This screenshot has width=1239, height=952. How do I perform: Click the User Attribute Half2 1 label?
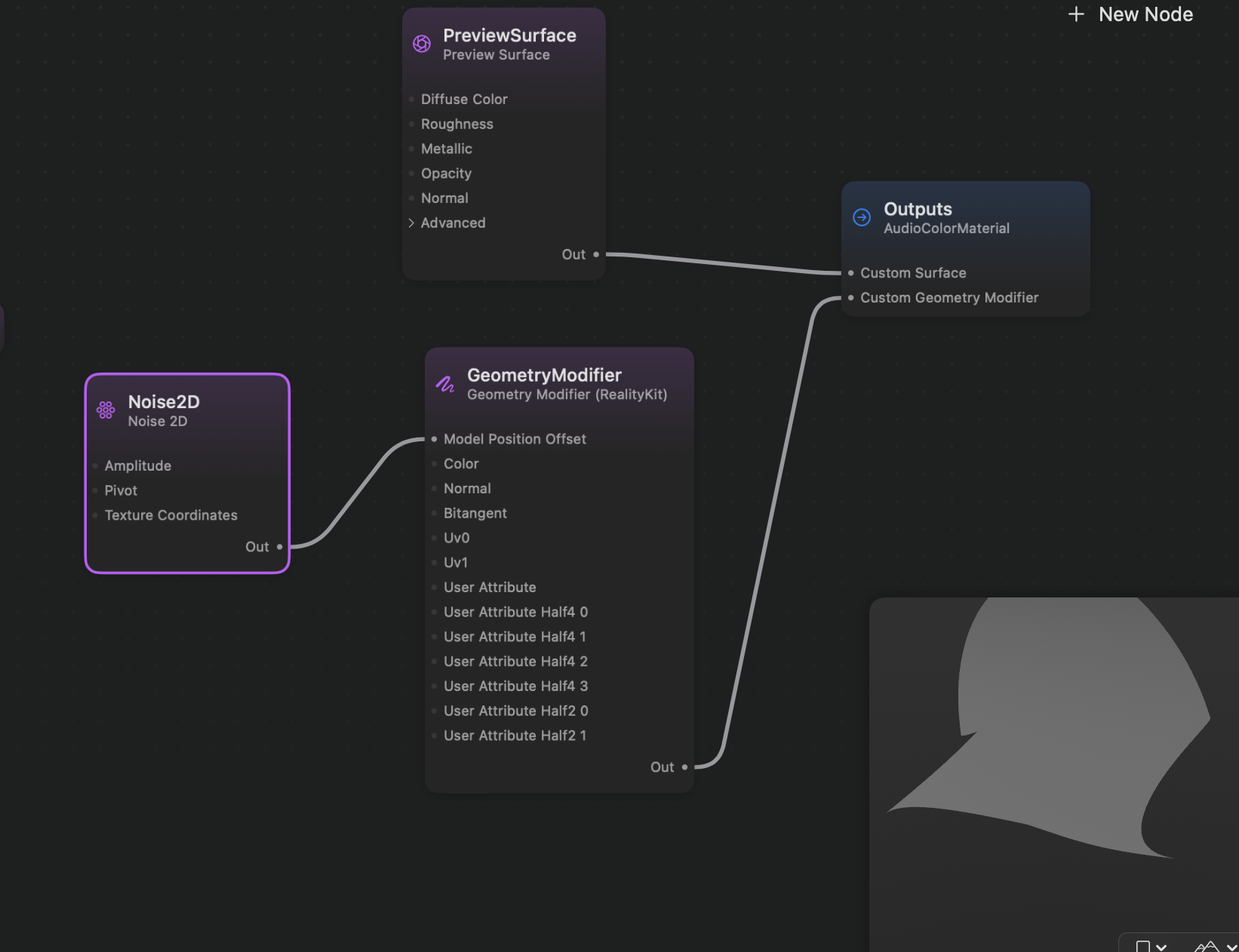pos(515,736)
